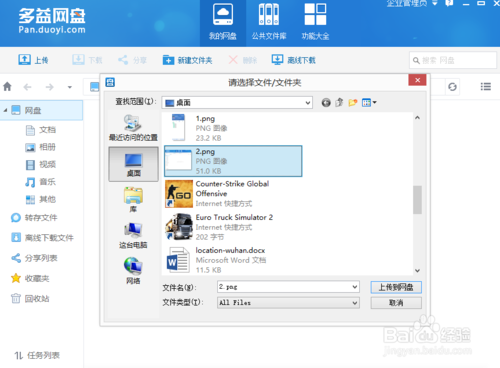Navigate forward with right arrow
The height and width of the screenshot is (368, 500).
click(49, 87)
